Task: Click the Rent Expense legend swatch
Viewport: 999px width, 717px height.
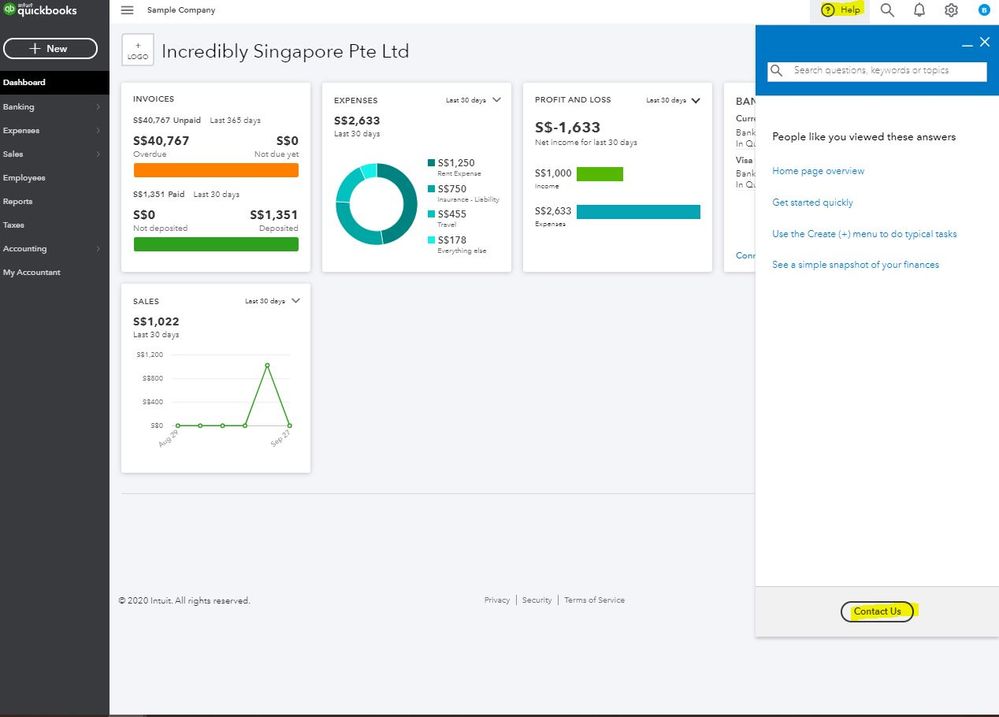Action: pos(431,163)
